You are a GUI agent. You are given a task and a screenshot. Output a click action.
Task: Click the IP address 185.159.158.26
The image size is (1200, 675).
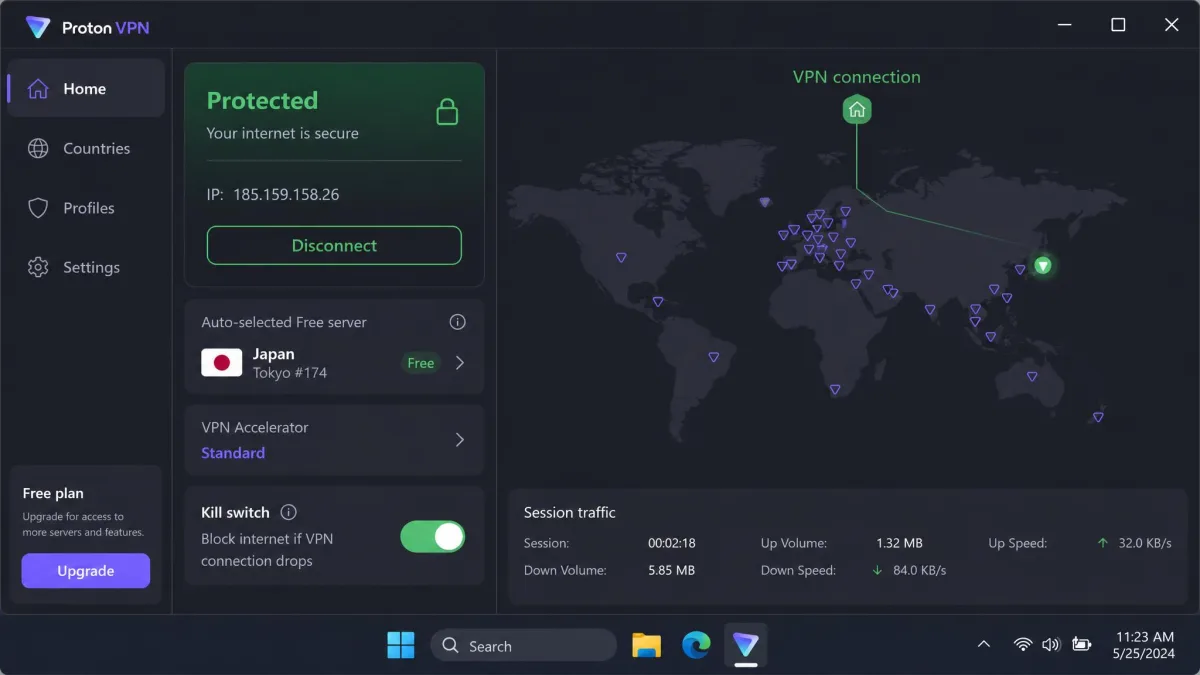point(286,195)
